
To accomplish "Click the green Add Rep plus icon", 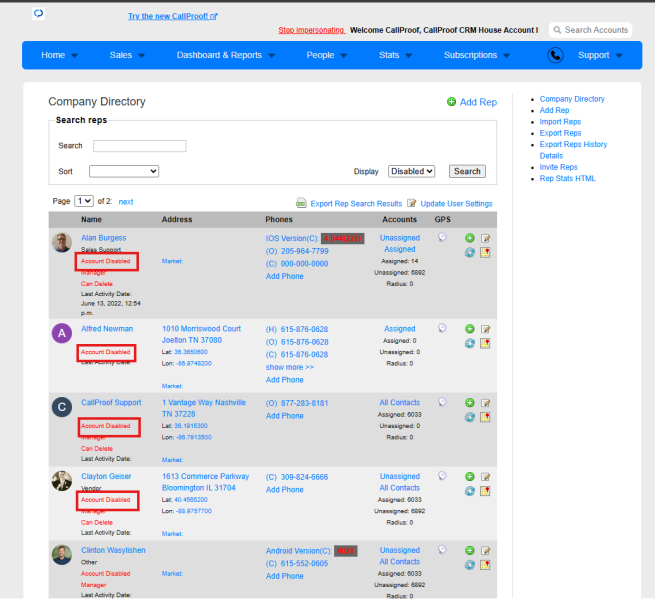I will pos(451,102).
